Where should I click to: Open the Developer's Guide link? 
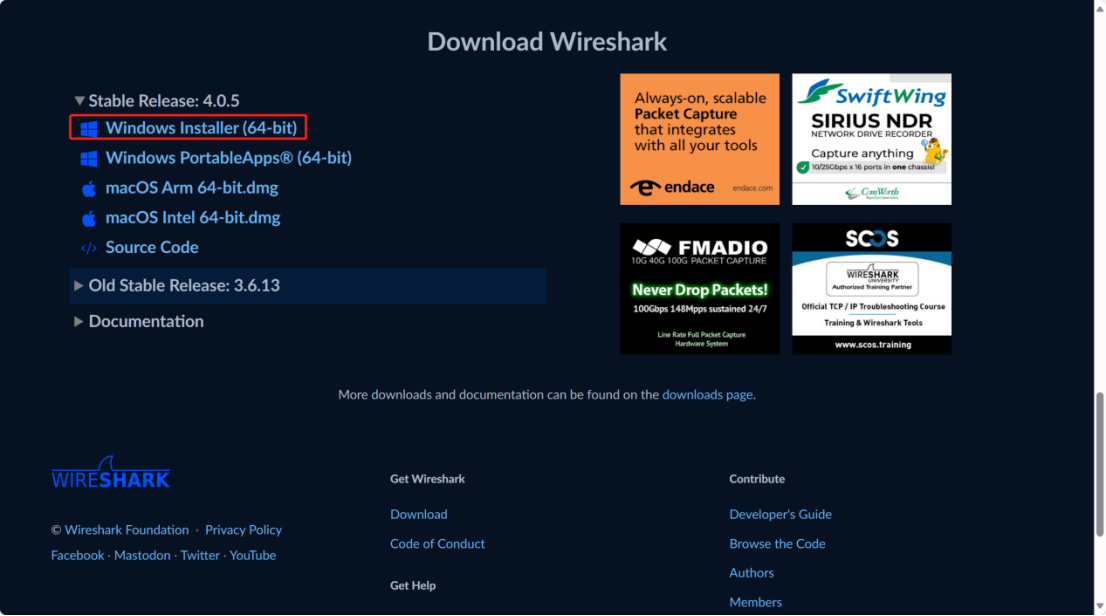pos(780,514)
